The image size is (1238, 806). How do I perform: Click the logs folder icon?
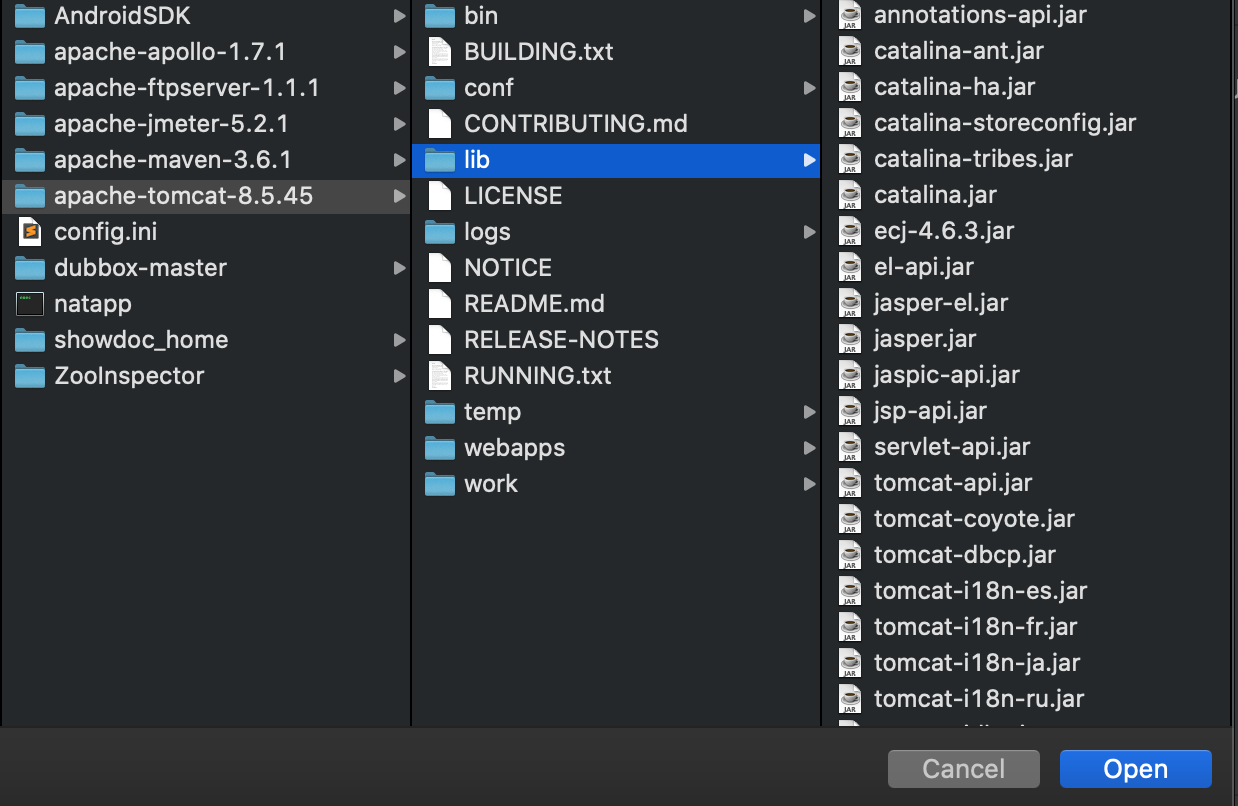point(440,232)
